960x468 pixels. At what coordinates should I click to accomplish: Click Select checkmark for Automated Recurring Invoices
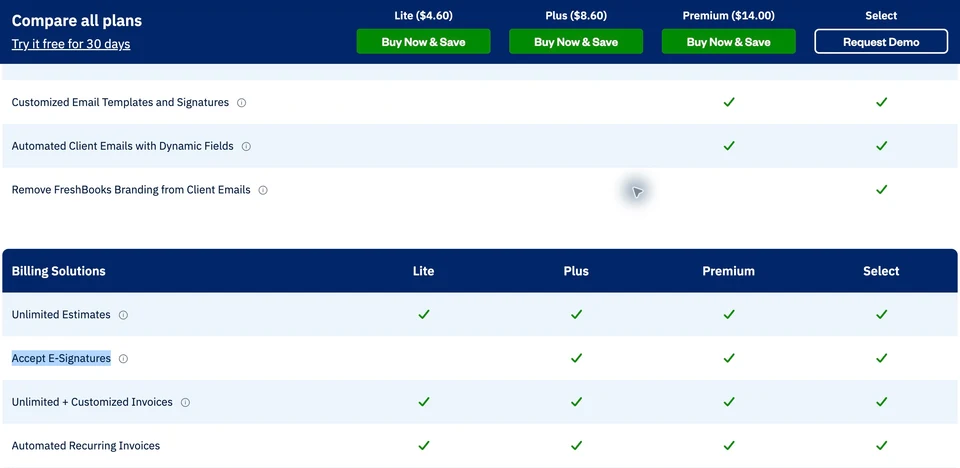pyautogui.click(x=881, y=445)
